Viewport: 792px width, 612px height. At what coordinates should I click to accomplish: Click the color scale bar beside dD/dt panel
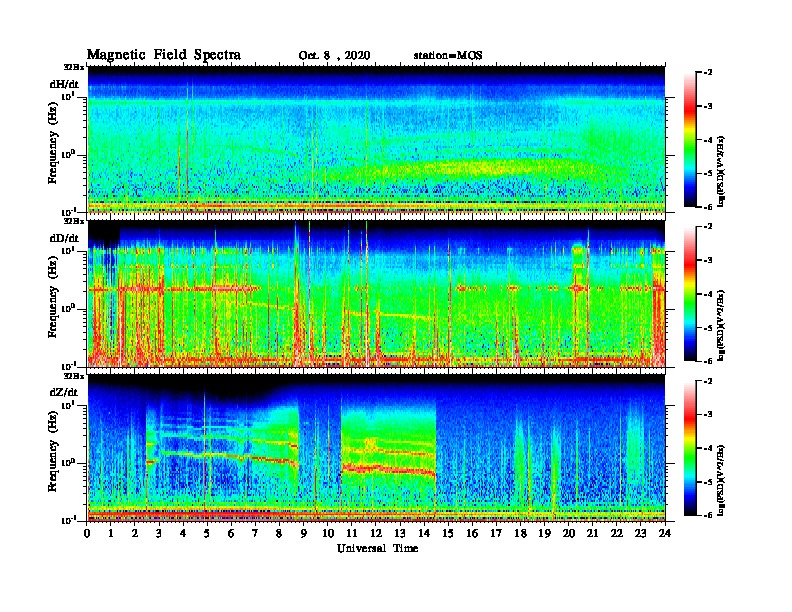coord(690,294)
